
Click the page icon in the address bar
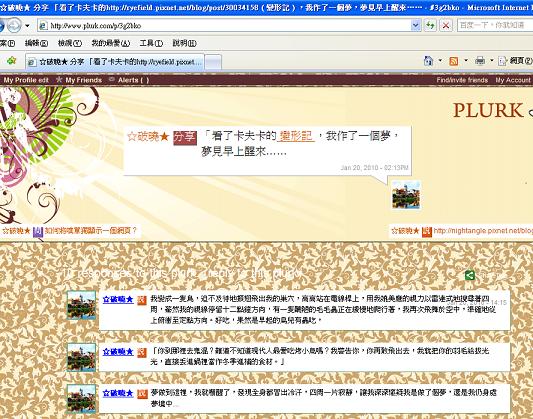[43, 26]
